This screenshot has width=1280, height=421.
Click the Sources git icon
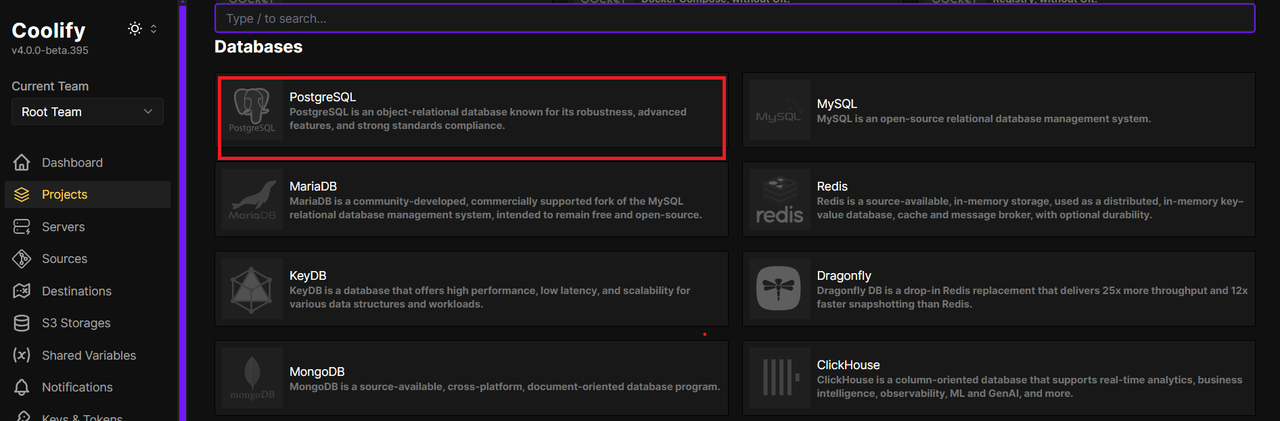(x=22, y=259)
